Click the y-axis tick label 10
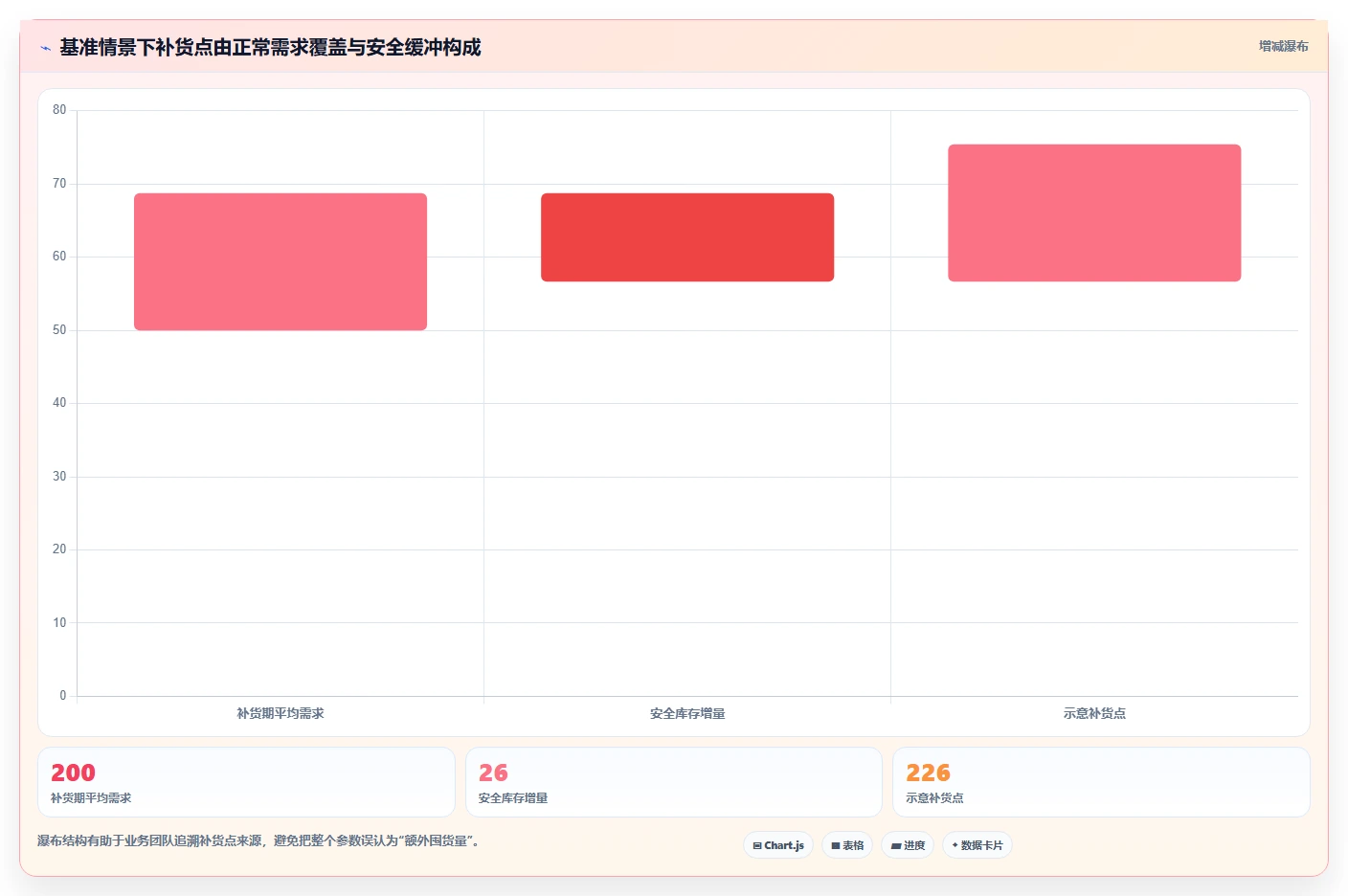 [x=59, y=623]
